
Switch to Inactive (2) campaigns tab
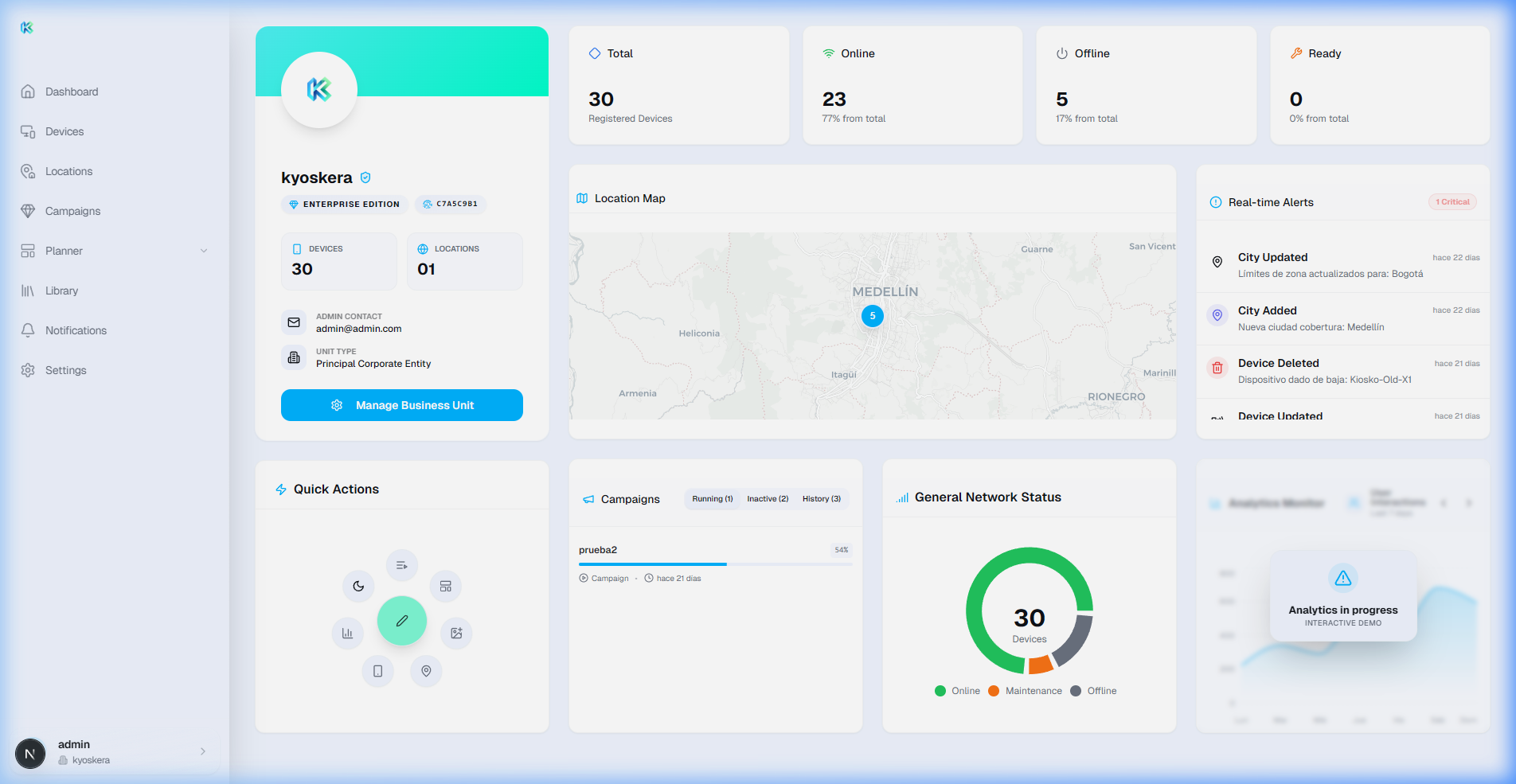pyautogui.click(x=768, y=499)
